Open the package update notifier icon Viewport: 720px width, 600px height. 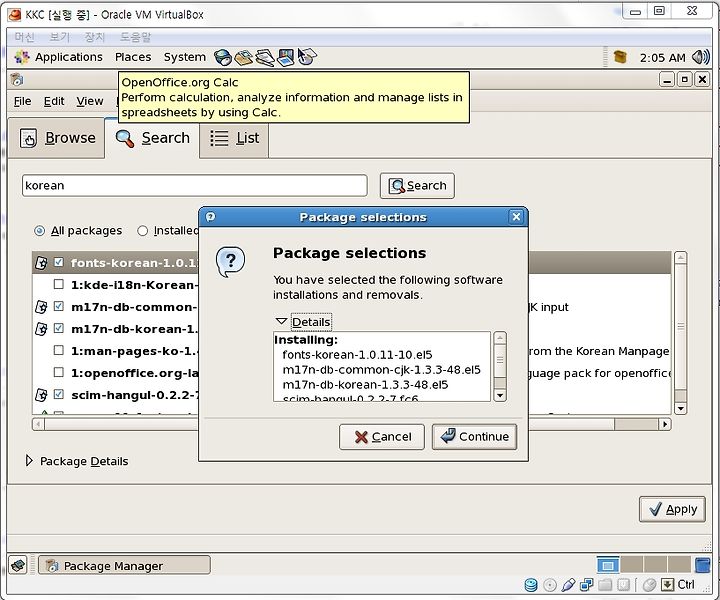click(620, 57)
